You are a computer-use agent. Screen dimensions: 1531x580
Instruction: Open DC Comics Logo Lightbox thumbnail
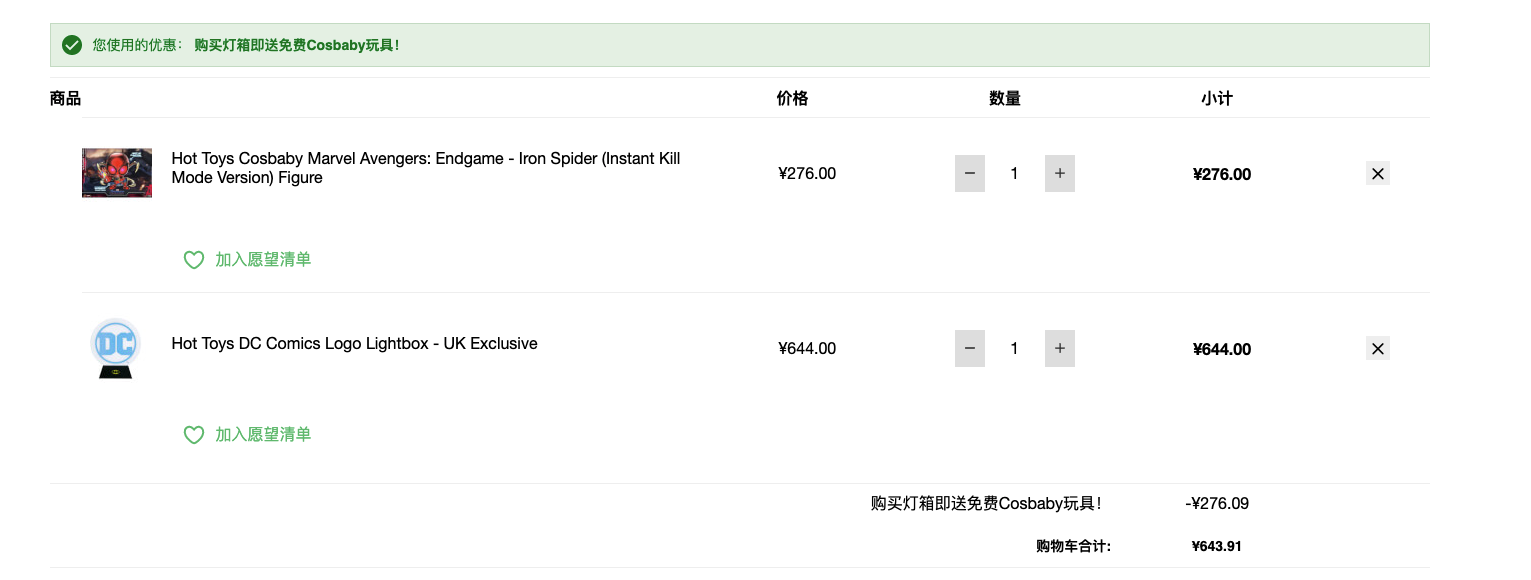click(x=115, y=348)
